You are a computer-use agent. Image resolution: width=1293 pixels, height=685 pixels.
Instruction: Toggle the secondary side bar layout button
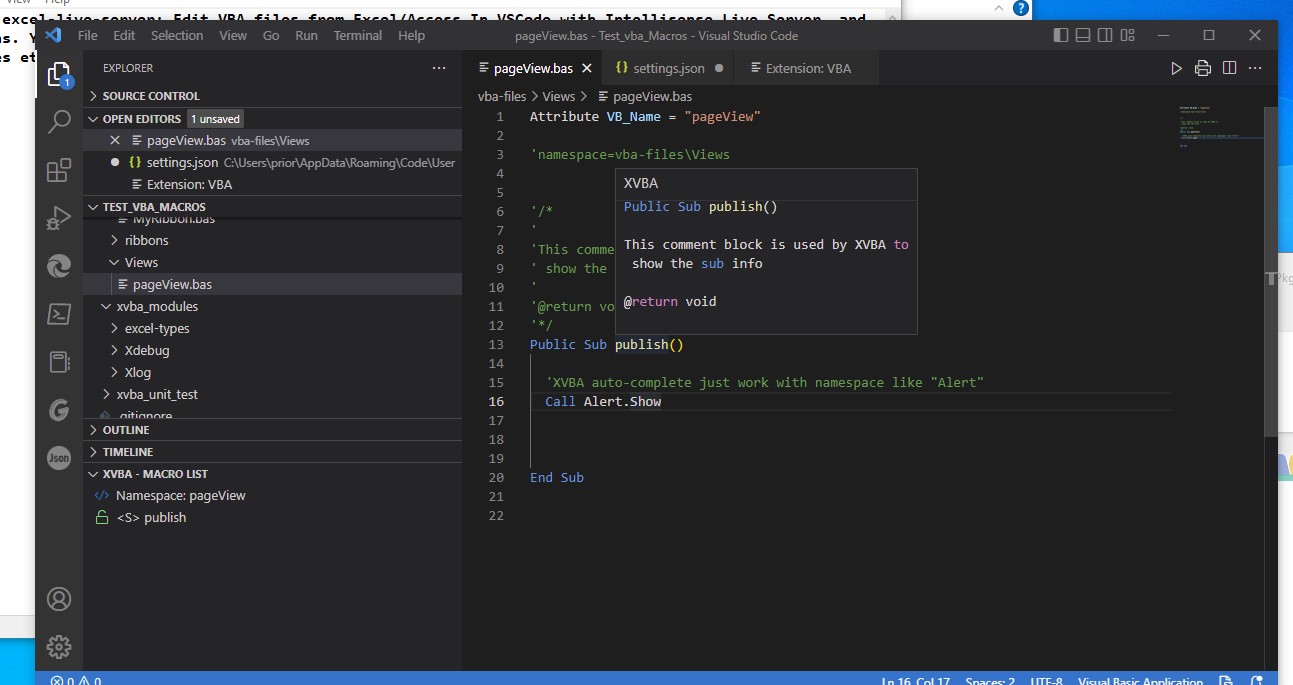click(1105, 35)
